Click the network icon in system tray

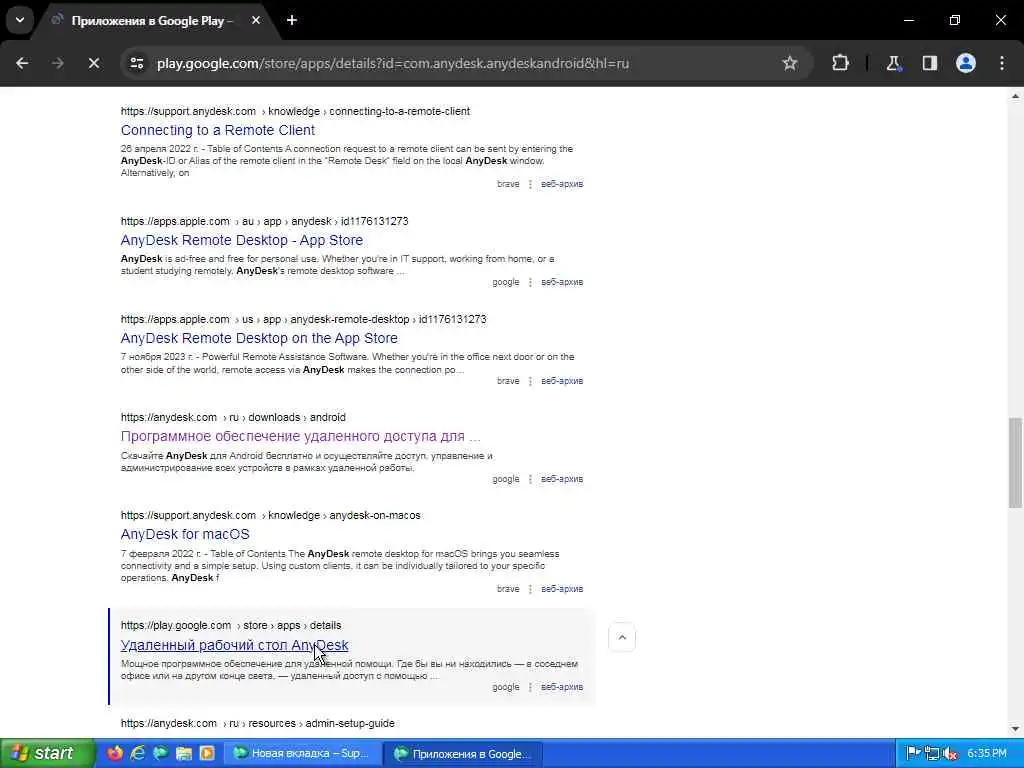click(x=932, y=753)
